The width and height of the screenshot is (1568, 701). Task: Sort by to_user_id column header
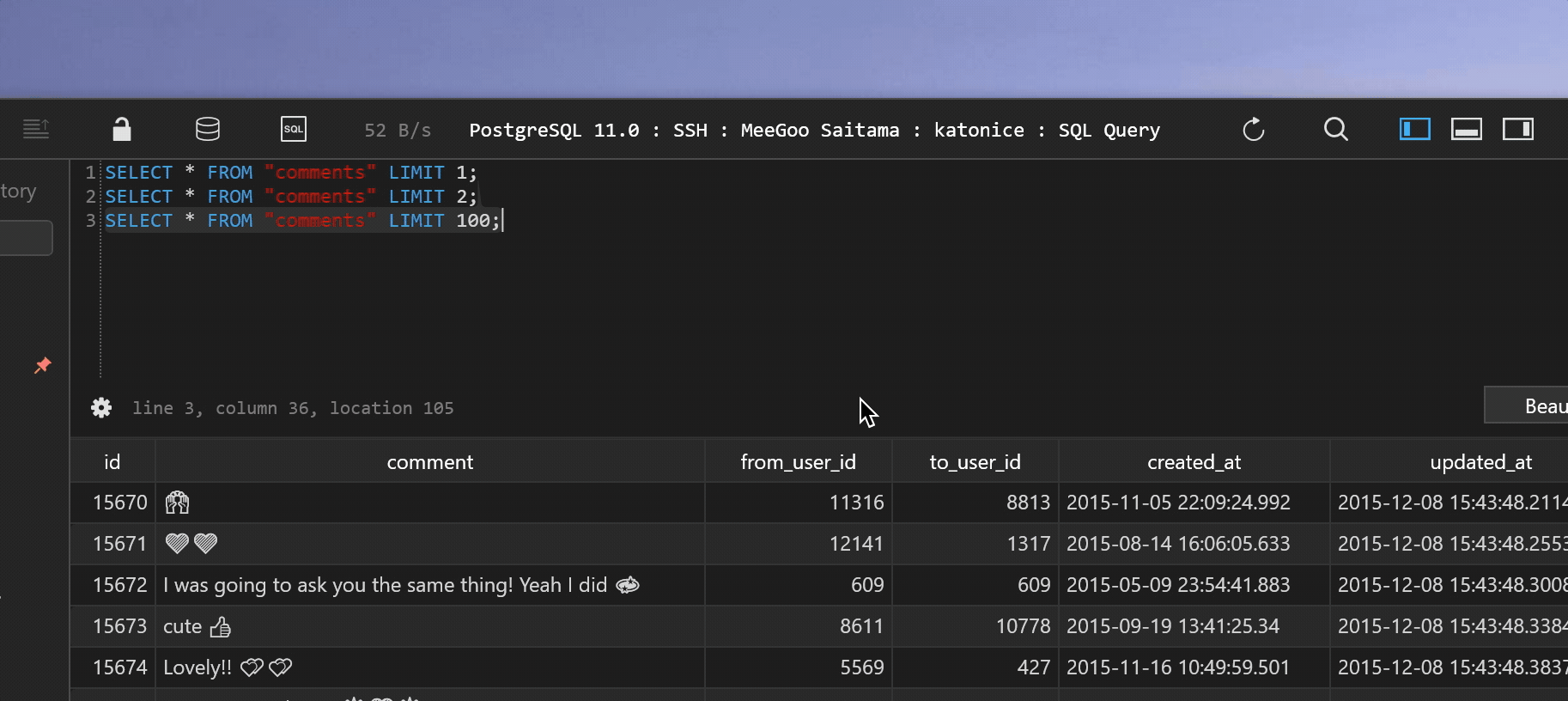[975, 462]
